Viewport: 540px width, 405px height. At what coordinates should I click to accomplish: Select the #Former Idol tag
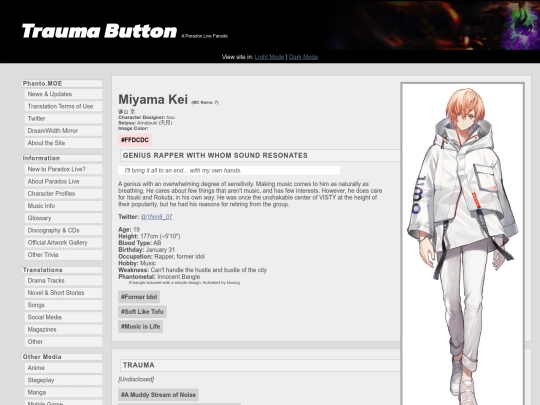click(x=139, y=297)
